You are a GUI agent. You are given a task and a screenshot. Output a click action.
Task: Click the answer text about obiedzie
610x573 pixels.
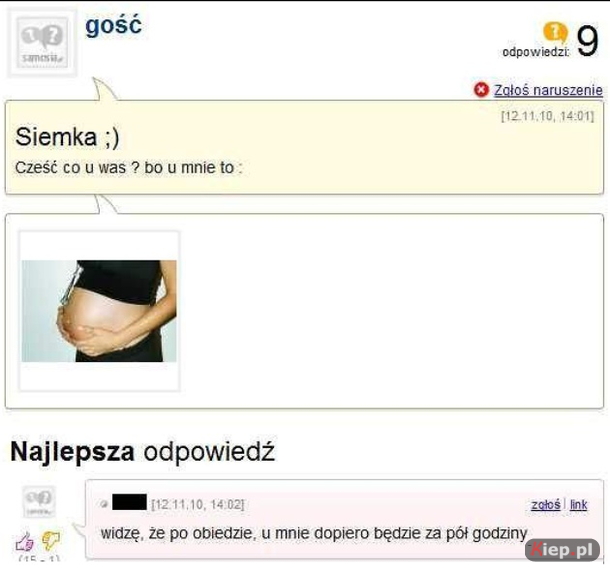click(314, 533)
